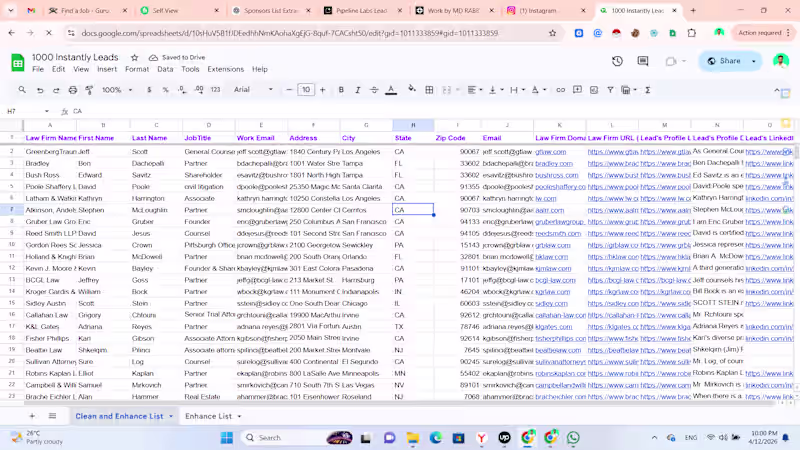Open the number format 123 menu
800x450 pixels.
215,90
